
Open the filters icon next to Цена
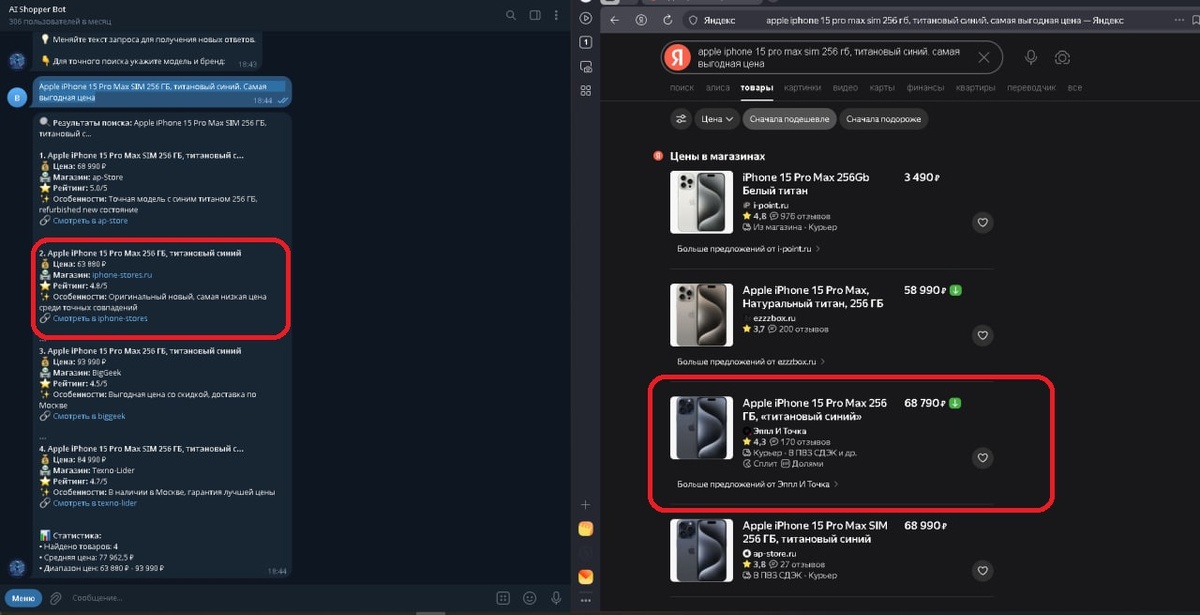[681, 119]
